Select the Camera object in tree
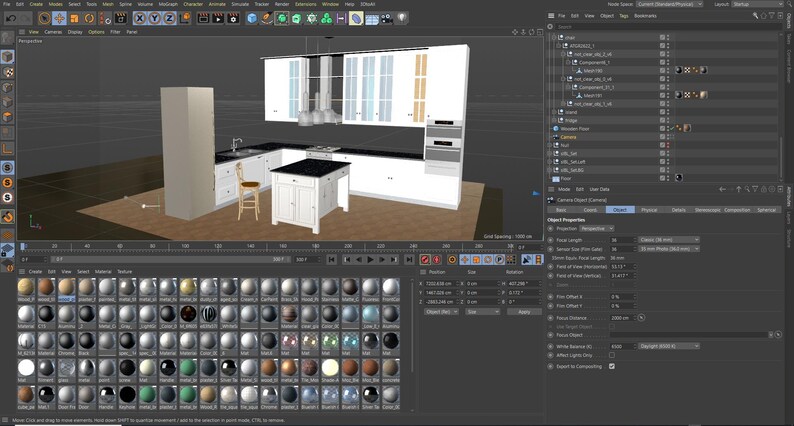The width and height of the screenshot is (794, 426). tap(568, 137)
